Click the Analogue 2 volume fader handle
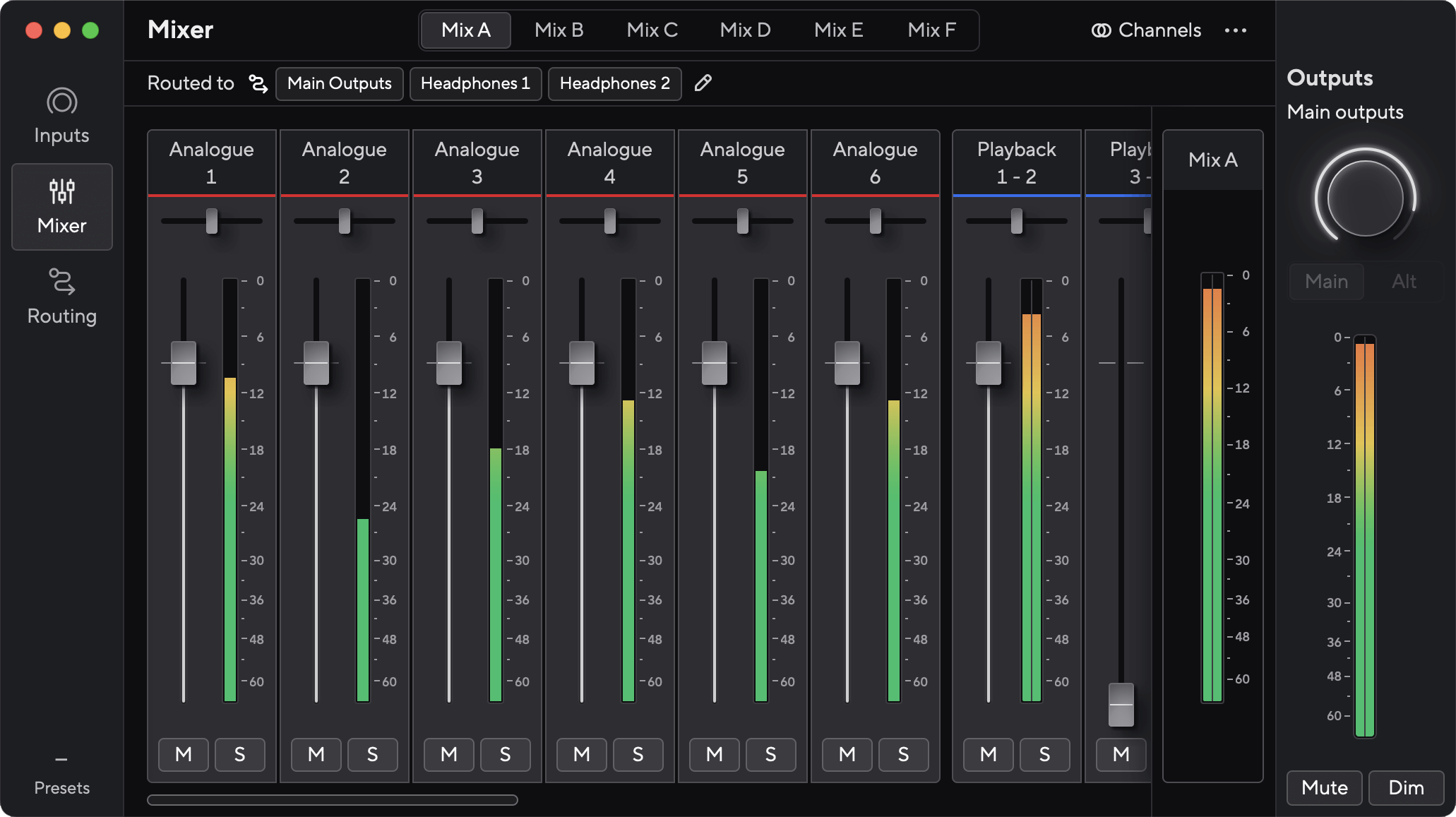 (316, 363)
